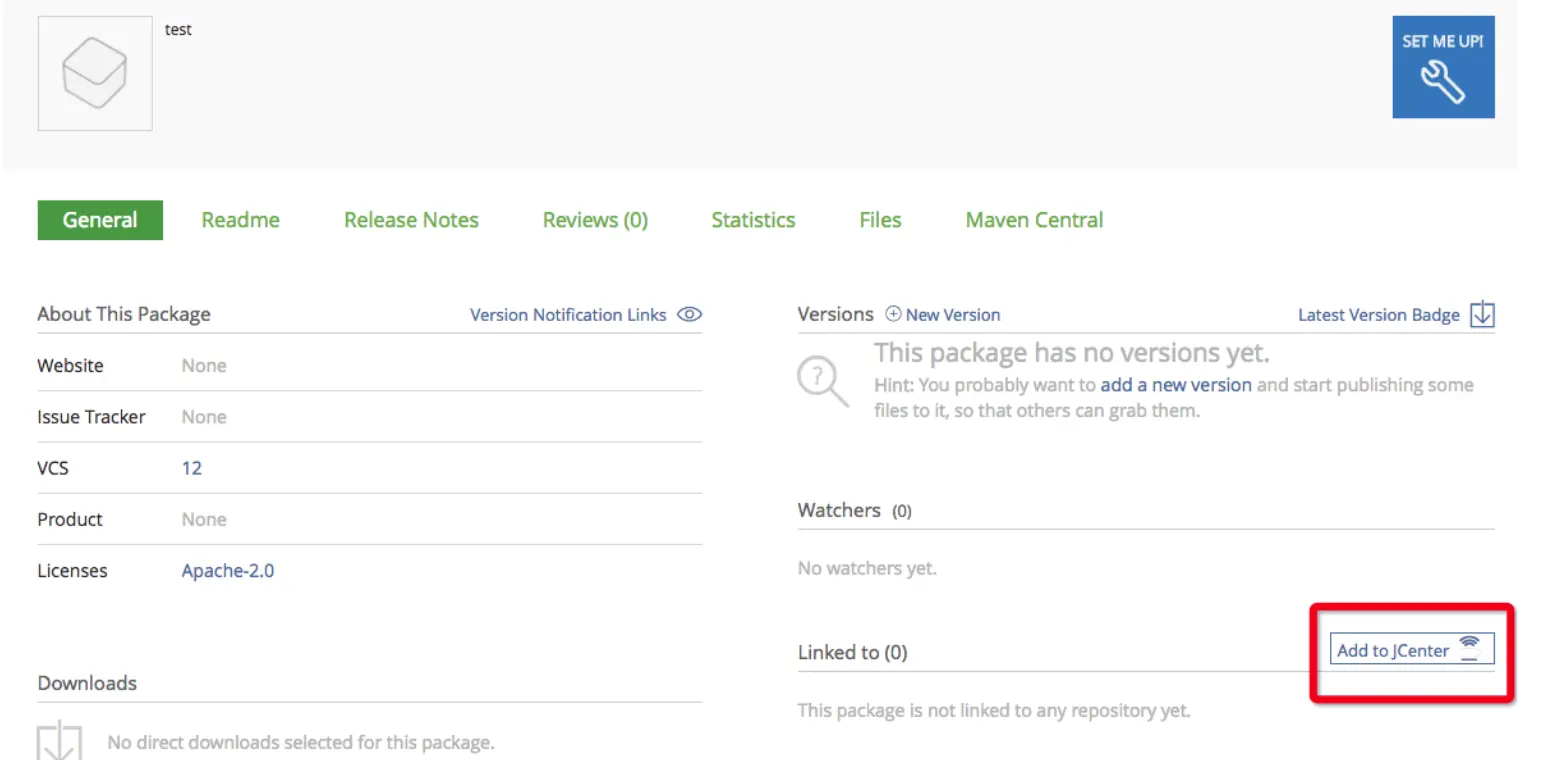
Task: Click the 'VCS' row label
Action: pos(53,468)
